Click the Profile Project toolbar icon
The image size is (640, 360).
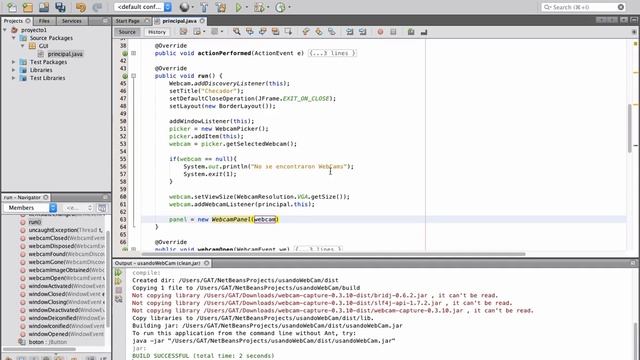280,7
